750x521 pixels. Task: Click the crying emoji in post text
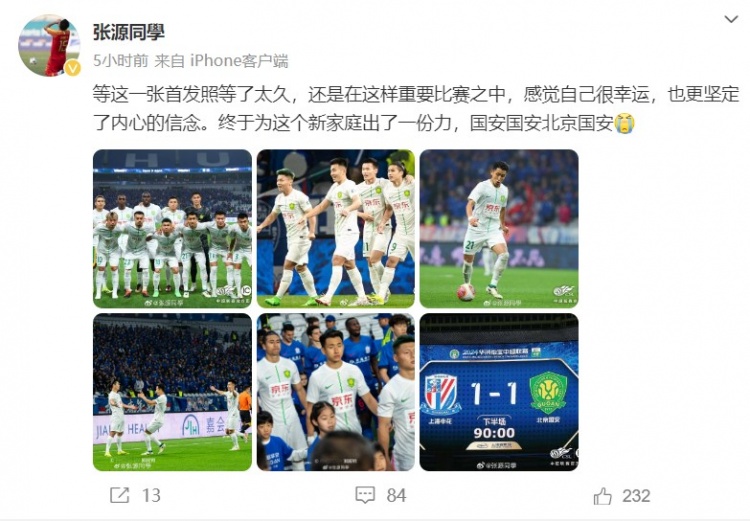point(624,123)
